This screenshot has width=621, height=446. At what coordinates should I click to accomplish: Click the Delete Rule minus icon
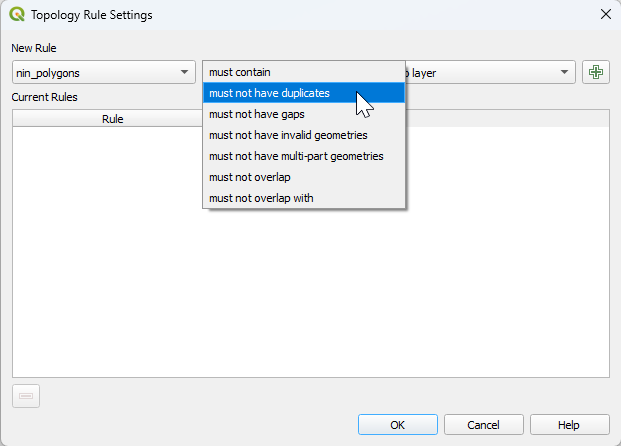[26, 396]
